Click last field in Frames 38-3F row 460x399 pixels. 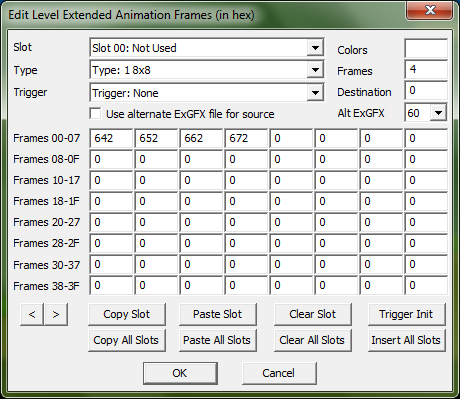click(x=426, y=285)
